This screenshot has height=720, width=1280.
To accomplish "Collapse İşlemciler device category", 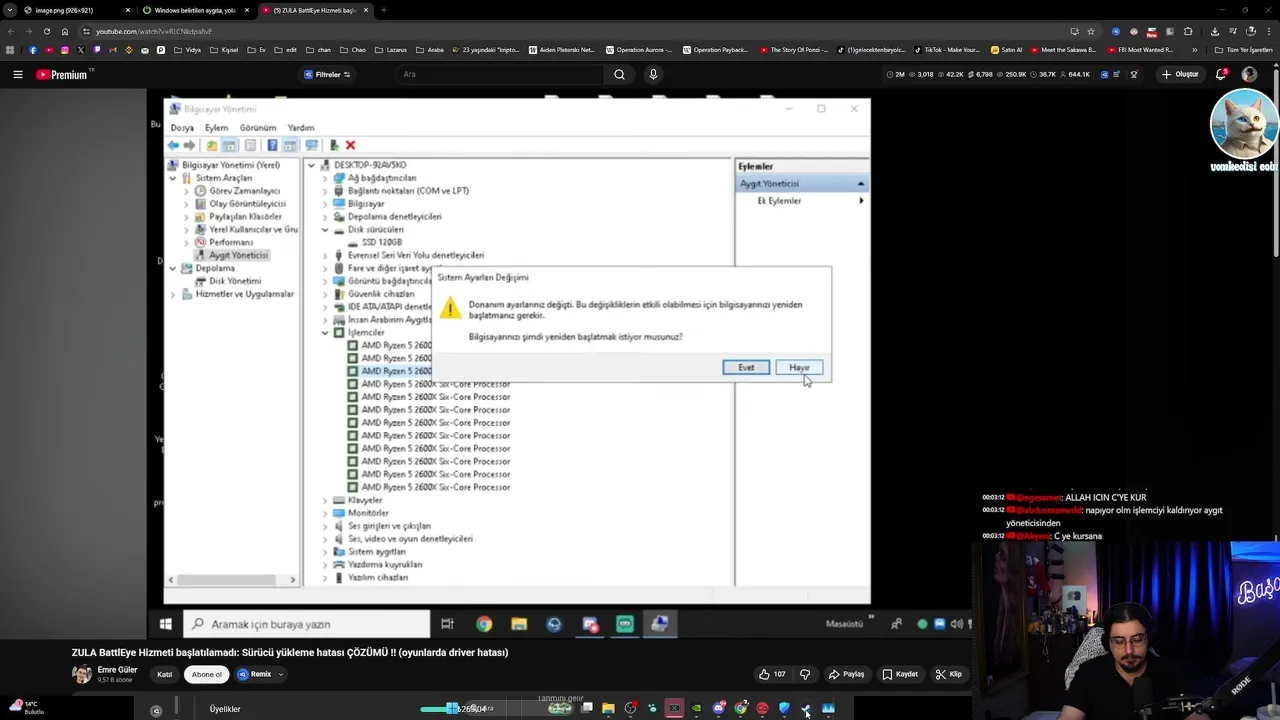I will (x=325, y=332).
